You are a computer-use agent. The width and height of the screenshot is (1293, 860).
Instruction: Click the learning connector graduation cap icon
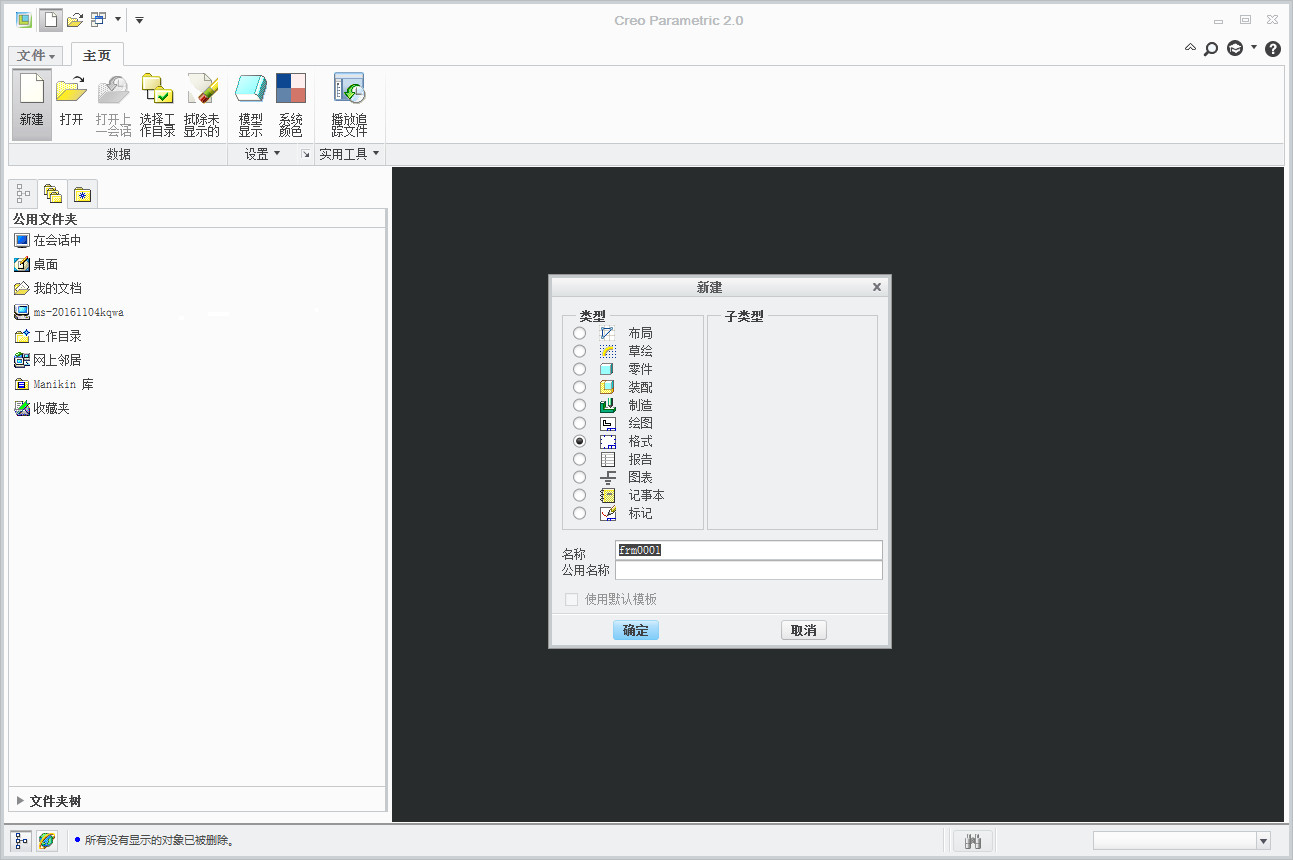pyautogui.click(x=1235, y=48)
